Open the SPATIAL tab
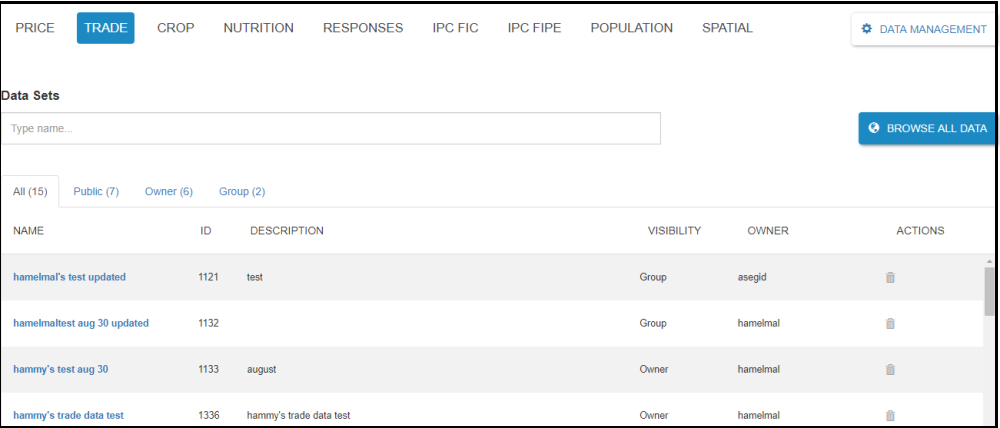Viewport: 1000px width, 428px height. coord(727,28)
